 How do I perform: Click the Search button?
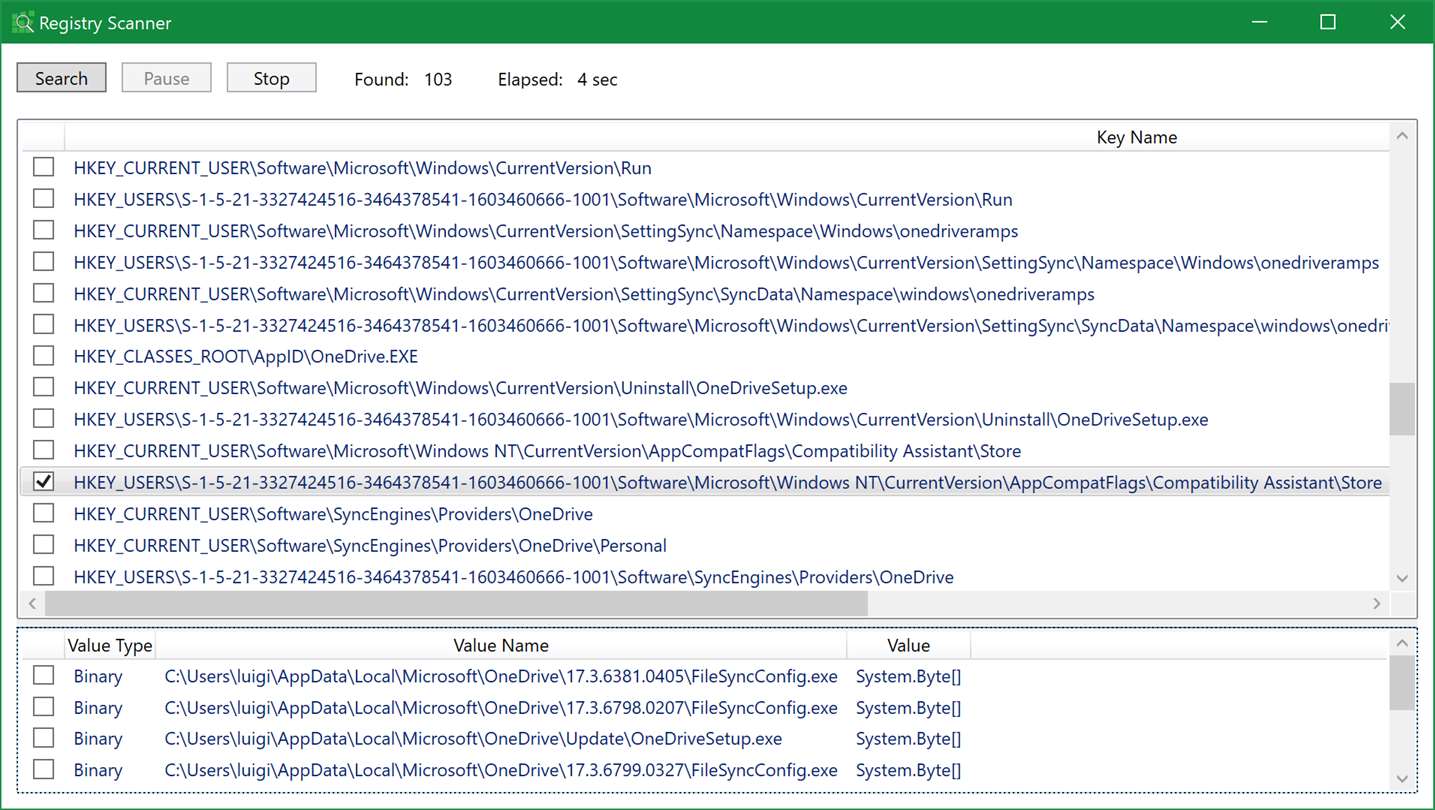tap(61, 78)
